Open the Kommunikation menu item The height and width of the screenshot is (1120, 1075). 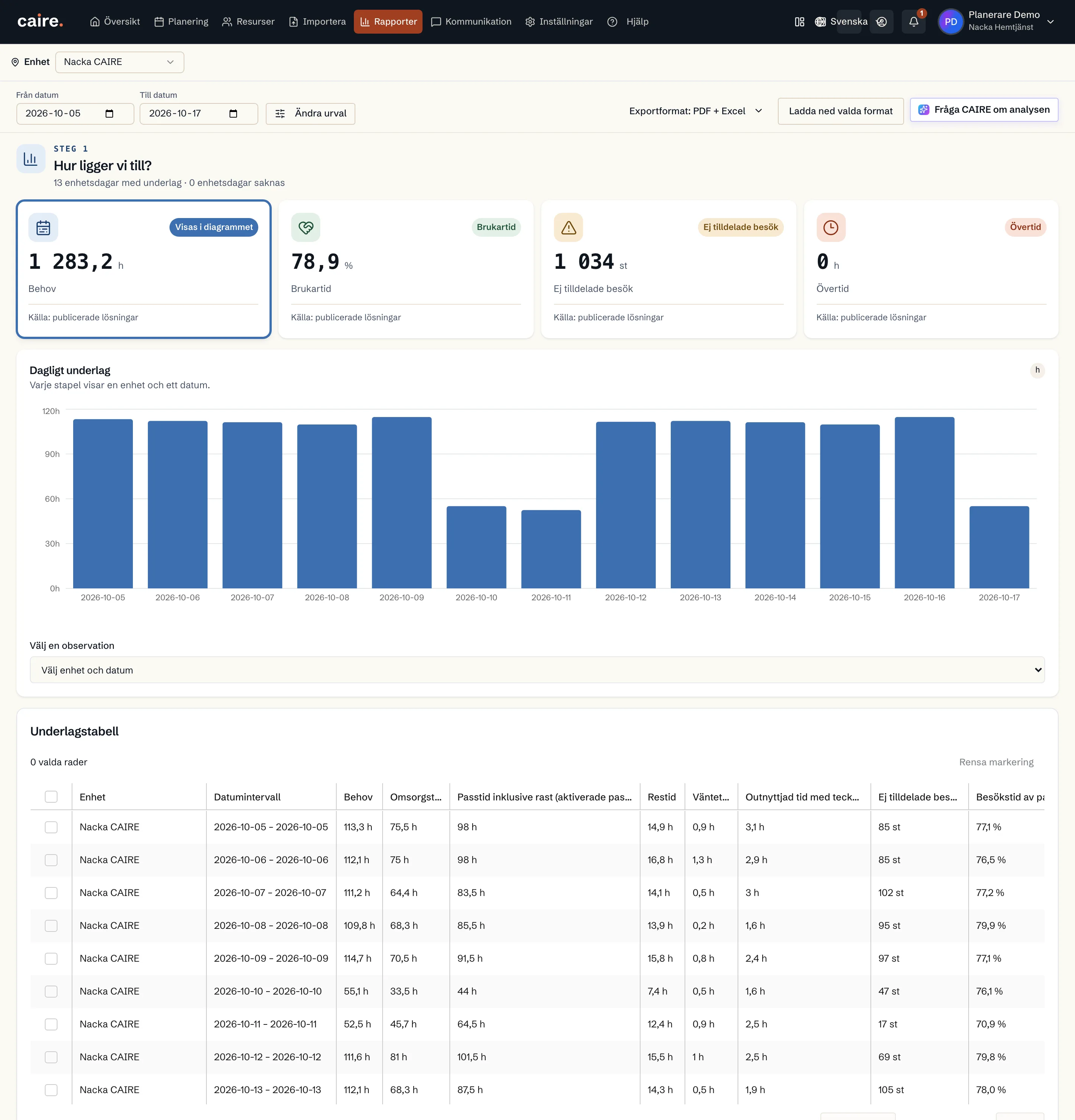click(471, 22)
